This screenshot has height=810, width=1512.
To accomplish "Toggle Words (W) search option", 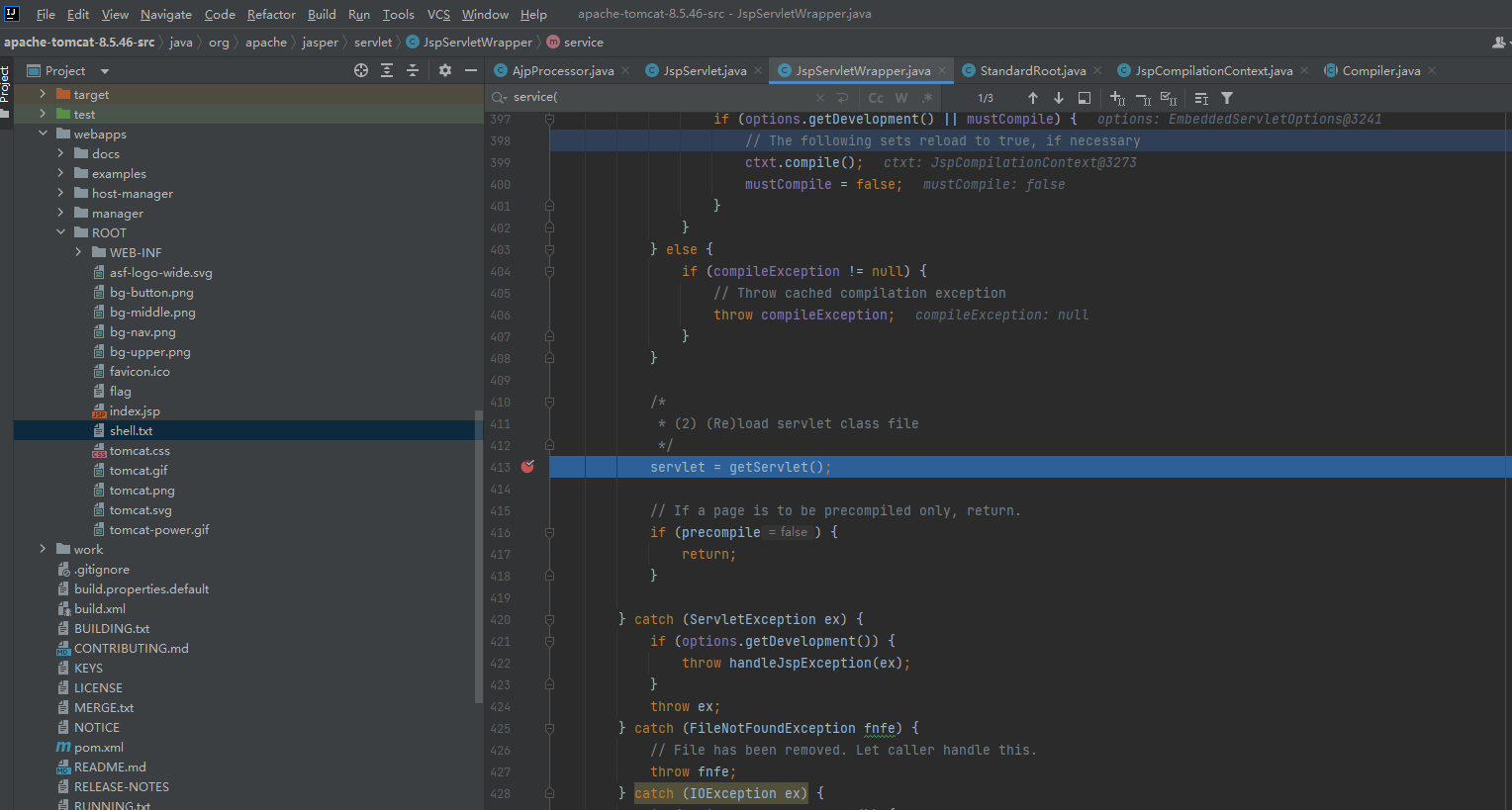I will click(901, 98).
